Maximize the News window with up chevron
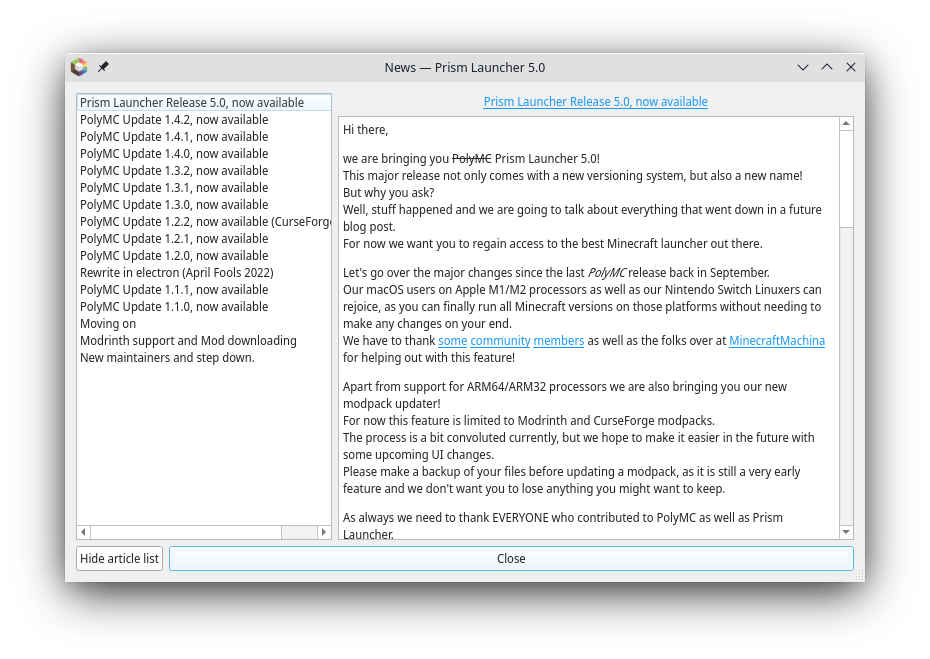This screenshot has height=659, width=930. [827, 67]
